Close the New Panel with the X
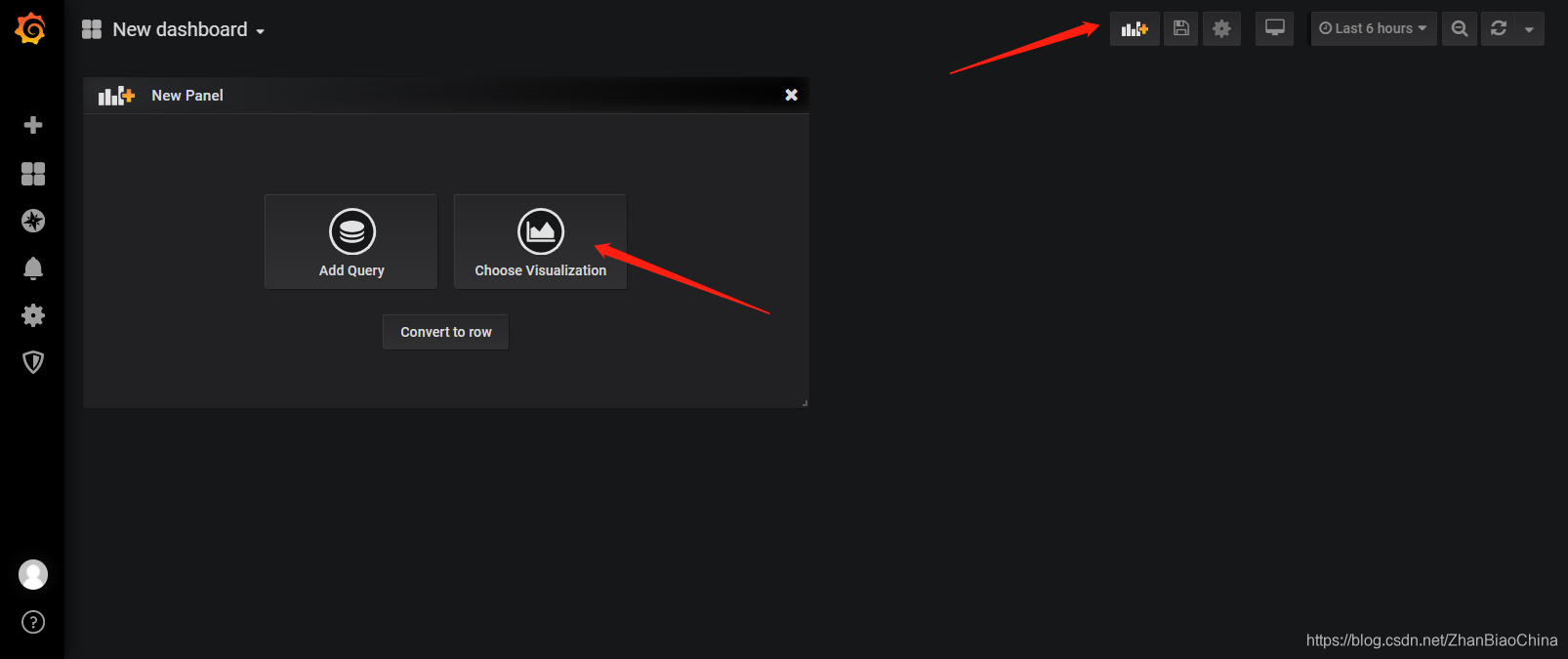This screenshot has height=659, width=1568. tap(792, 95)
